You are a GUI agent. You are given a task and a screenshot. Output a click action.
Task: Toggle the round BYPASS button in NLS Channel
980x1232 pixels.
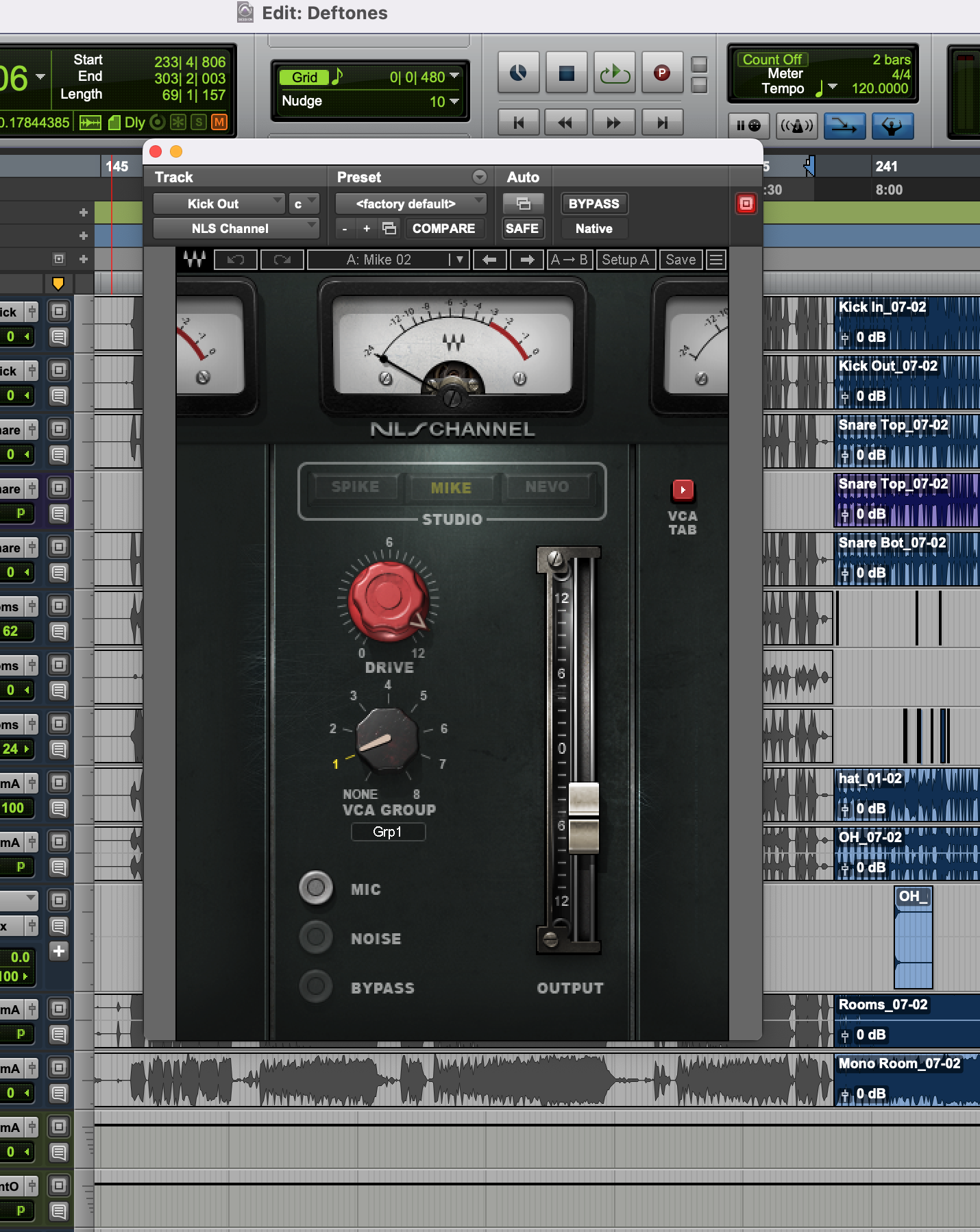(316, 986)
